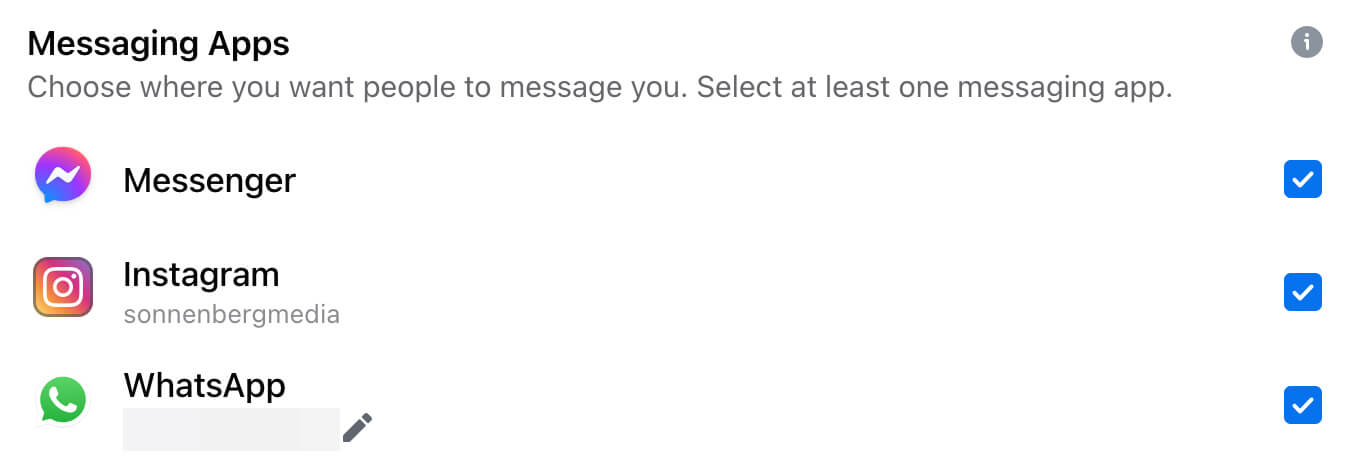
Task: Click the Messenger logo icon
Action: click(63, 176)
